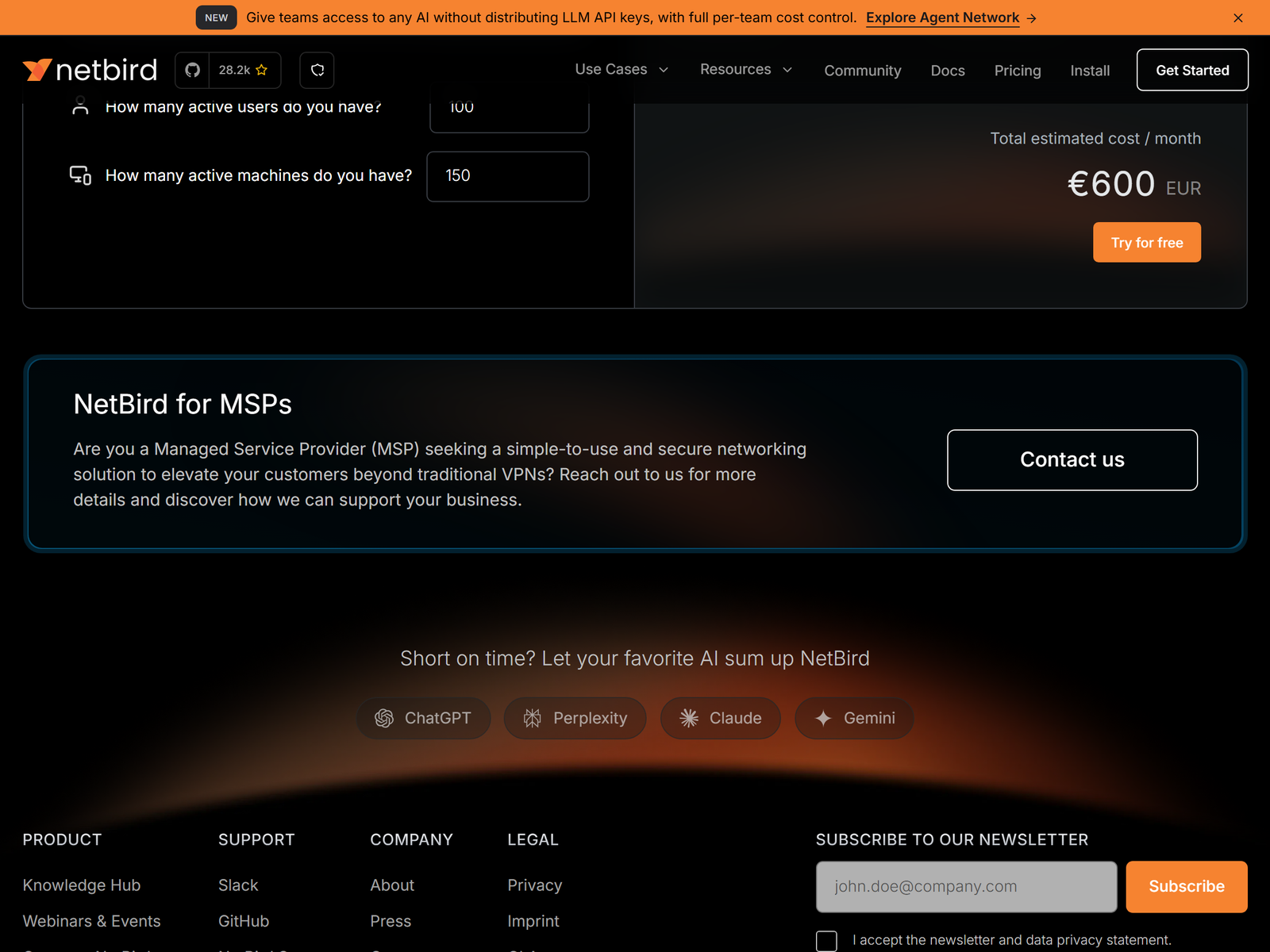
Task: Click the active machines number field
Action: pos(508,176)
